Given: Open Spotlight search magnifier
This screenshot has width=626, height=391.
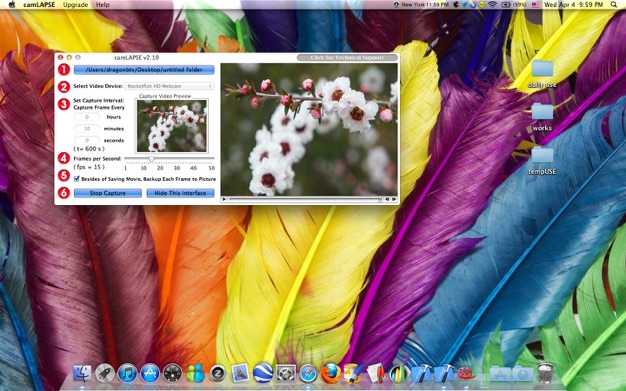Looking at the screenshot, I should (x=614, y=5).
